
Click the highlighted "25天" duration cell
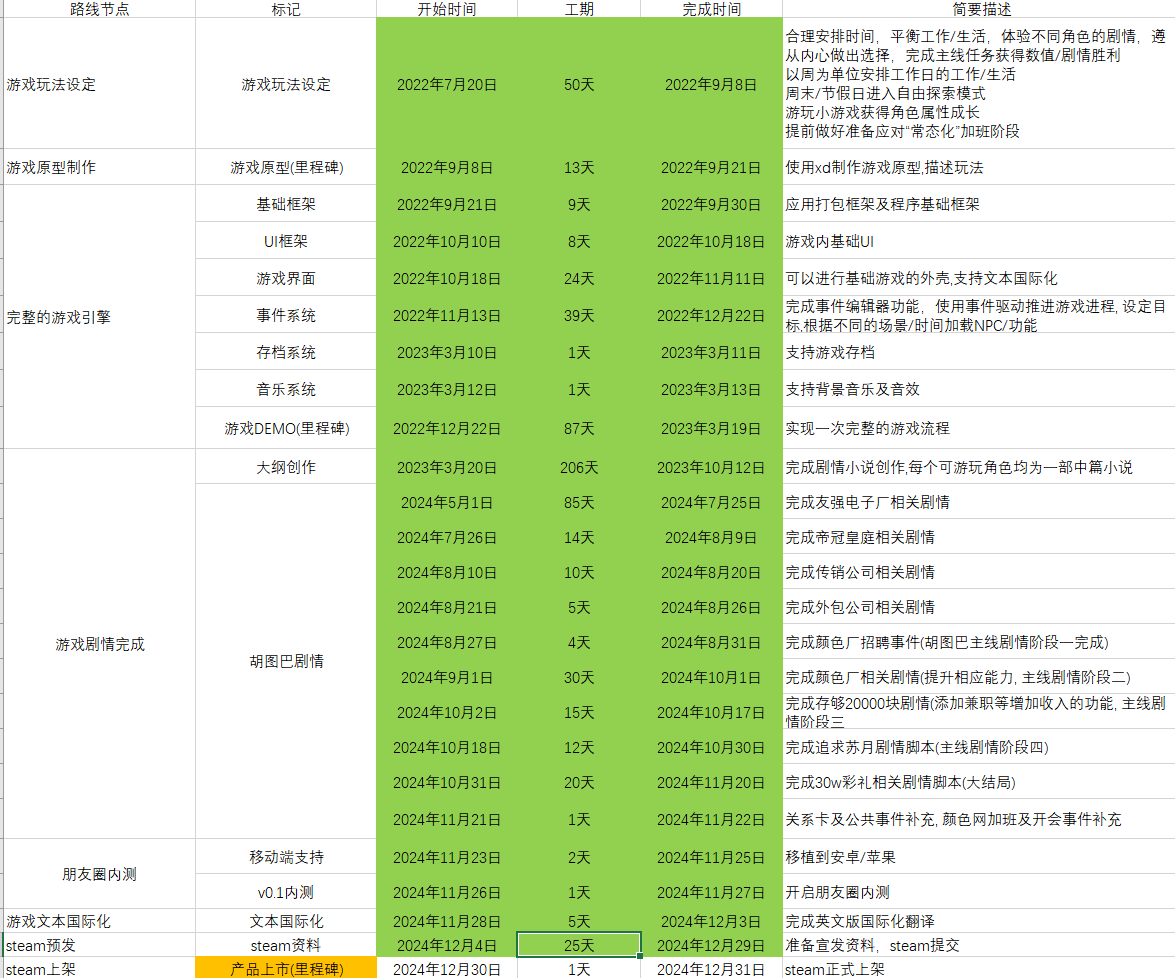coord(579,945)
